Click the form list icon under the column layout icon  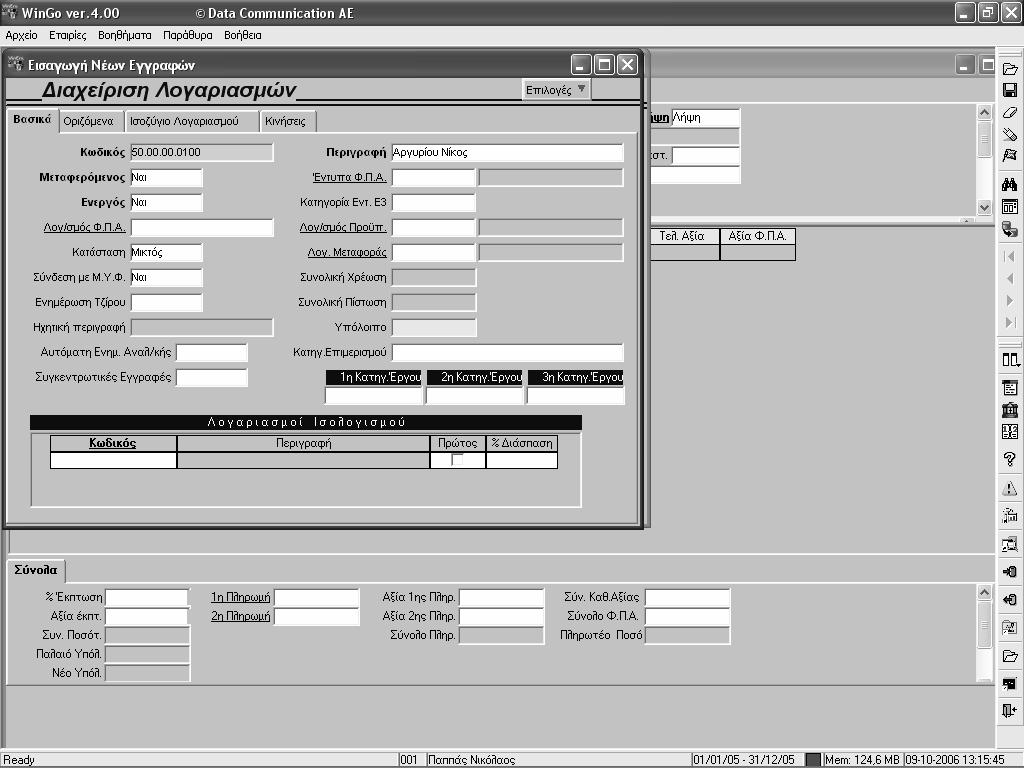click(x=1010, y=388)
